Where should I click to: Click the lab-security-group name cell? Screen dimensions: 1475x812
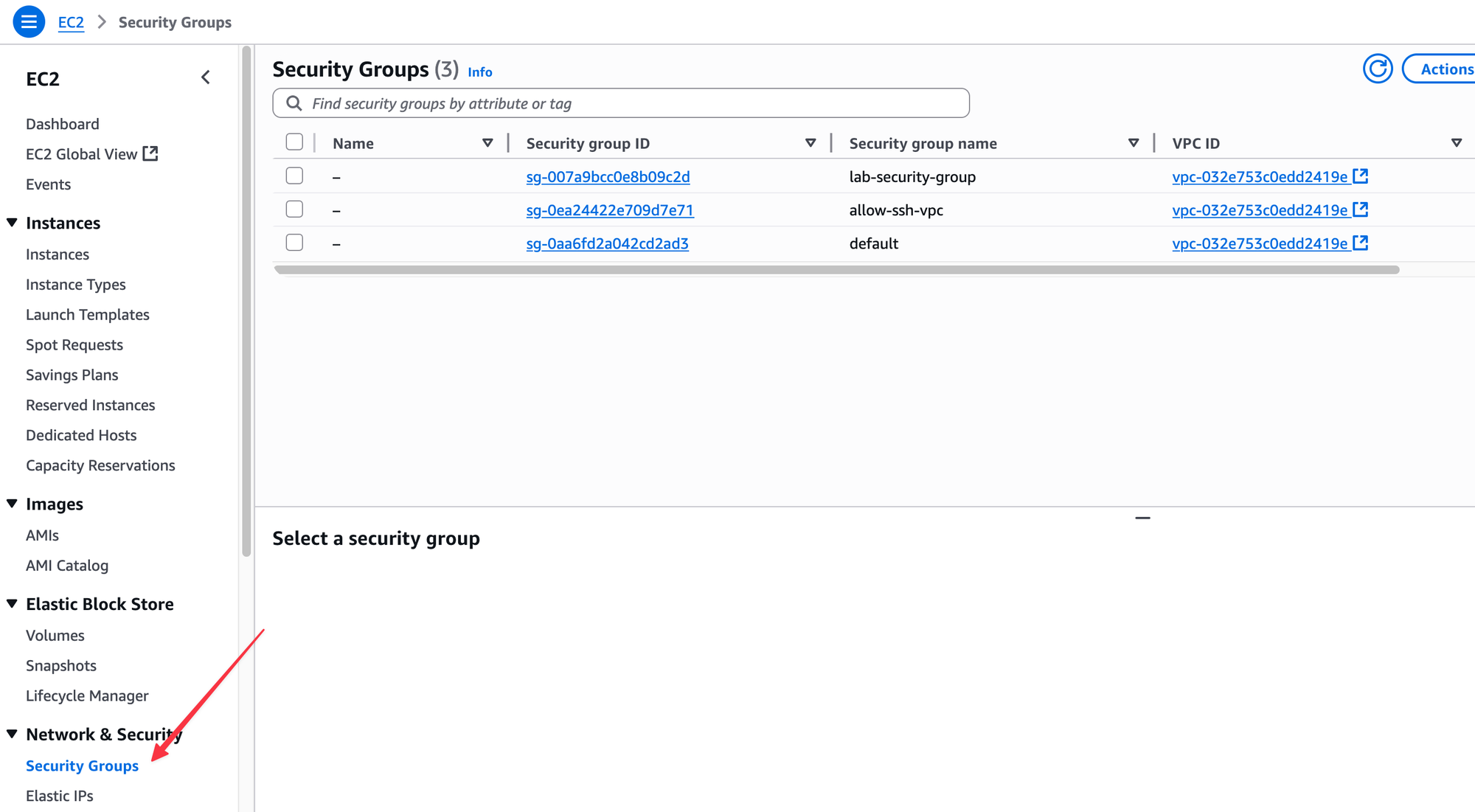click(x=912, y=177)
